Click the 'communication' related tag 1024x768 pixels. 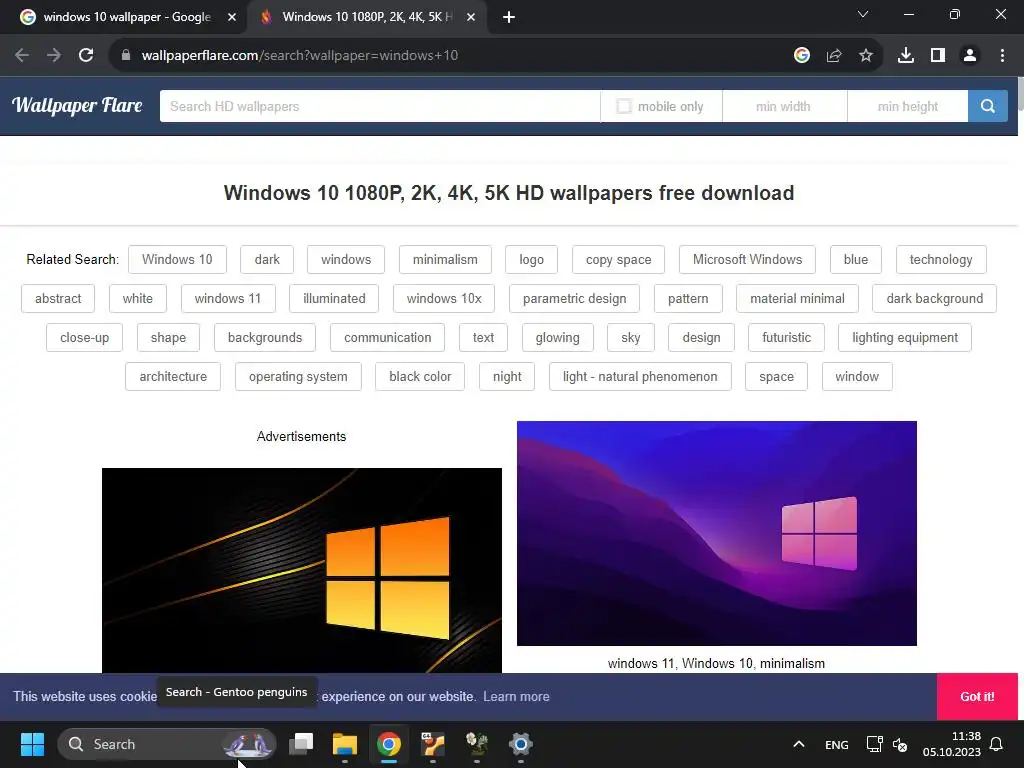pyautogui.click(x=387, y=338)
